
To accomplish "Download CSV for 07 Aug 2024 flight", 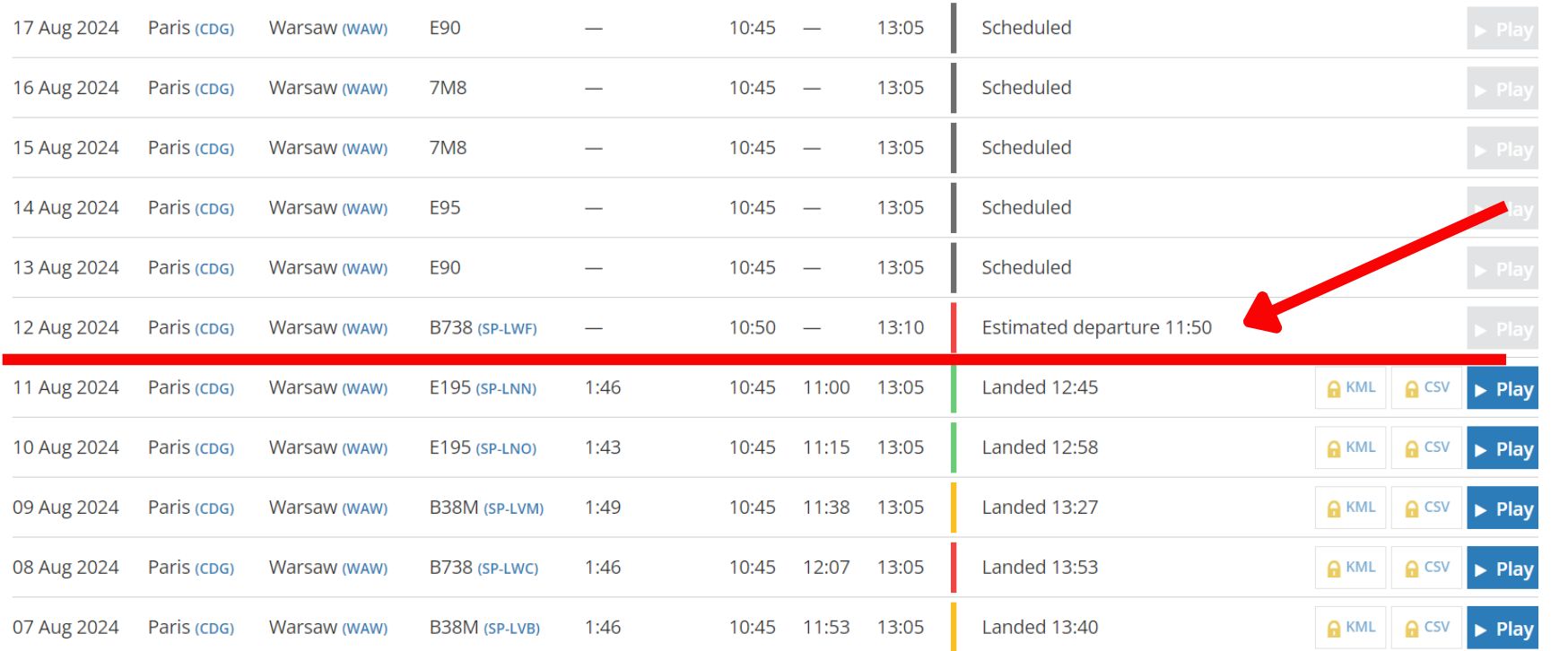I will (1426, 628).
